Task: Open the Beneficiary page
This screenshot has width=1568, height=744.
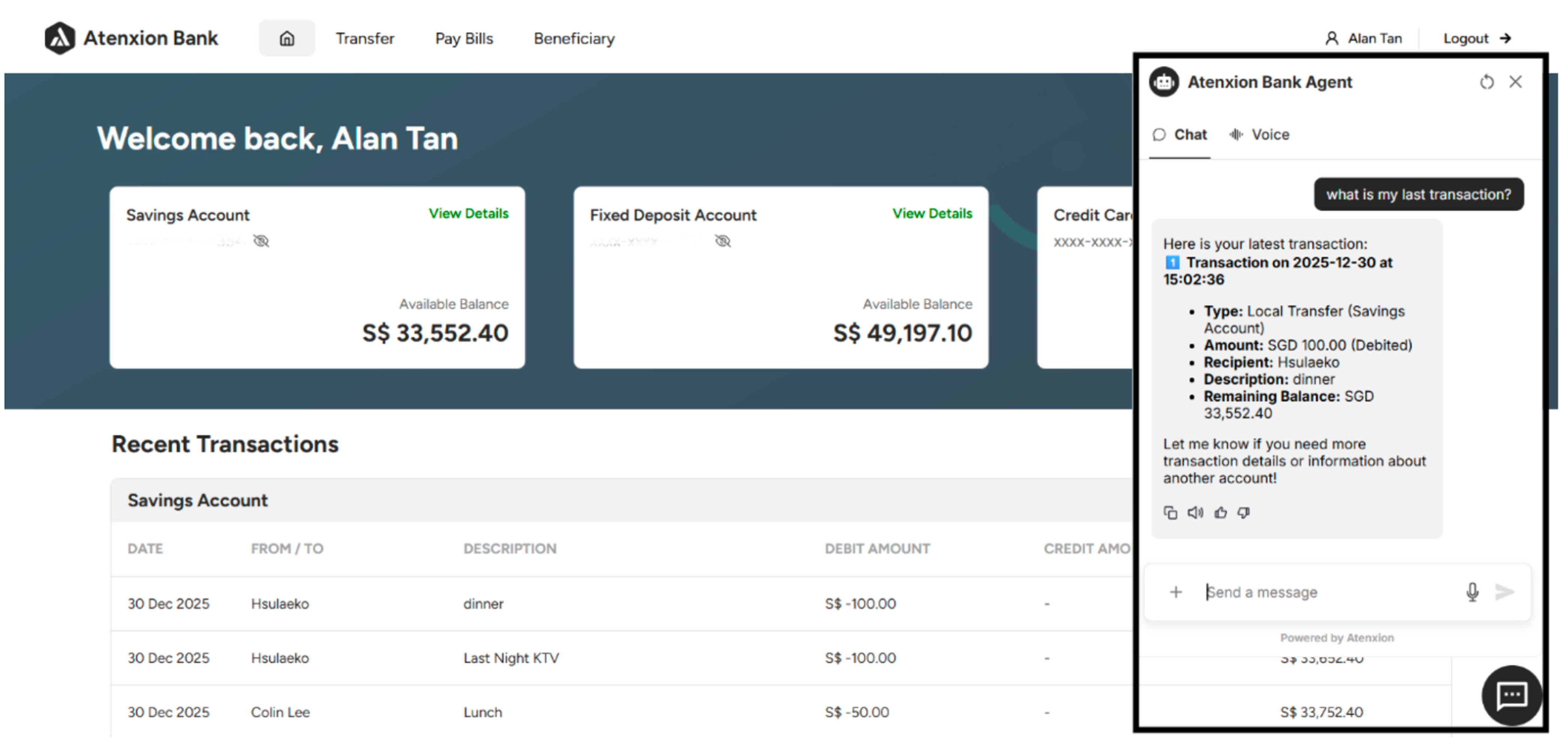Action: [x=574, y=38]
